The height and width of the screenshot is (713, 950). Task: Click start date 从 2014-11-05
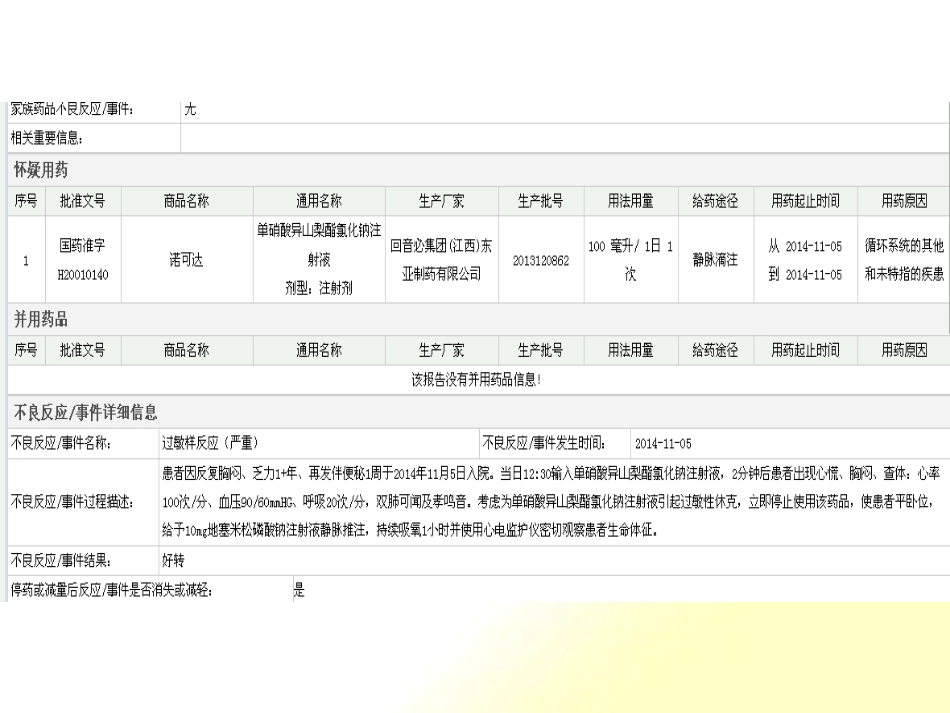click(805, 247)
